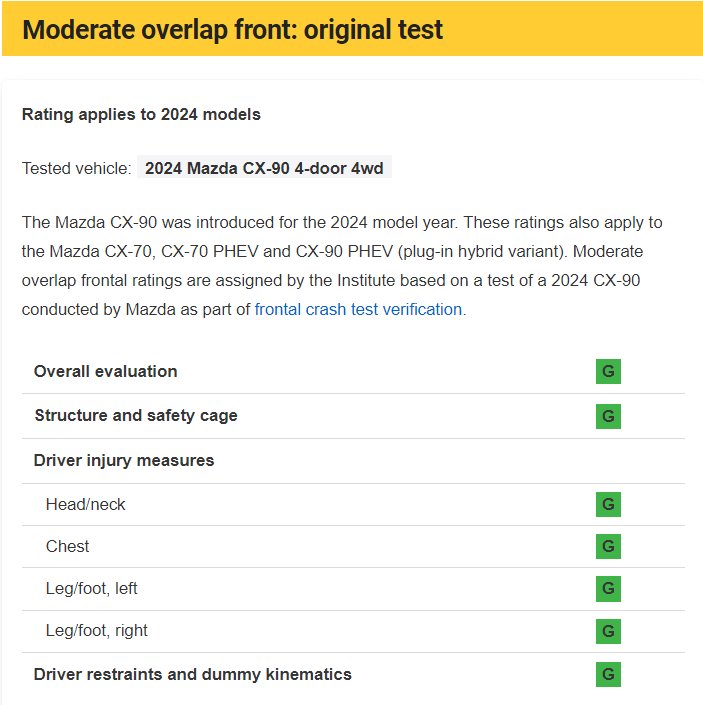Screen dimensions: 703x705
Task: Click the Driver injury measures heading
Action: 124,460
